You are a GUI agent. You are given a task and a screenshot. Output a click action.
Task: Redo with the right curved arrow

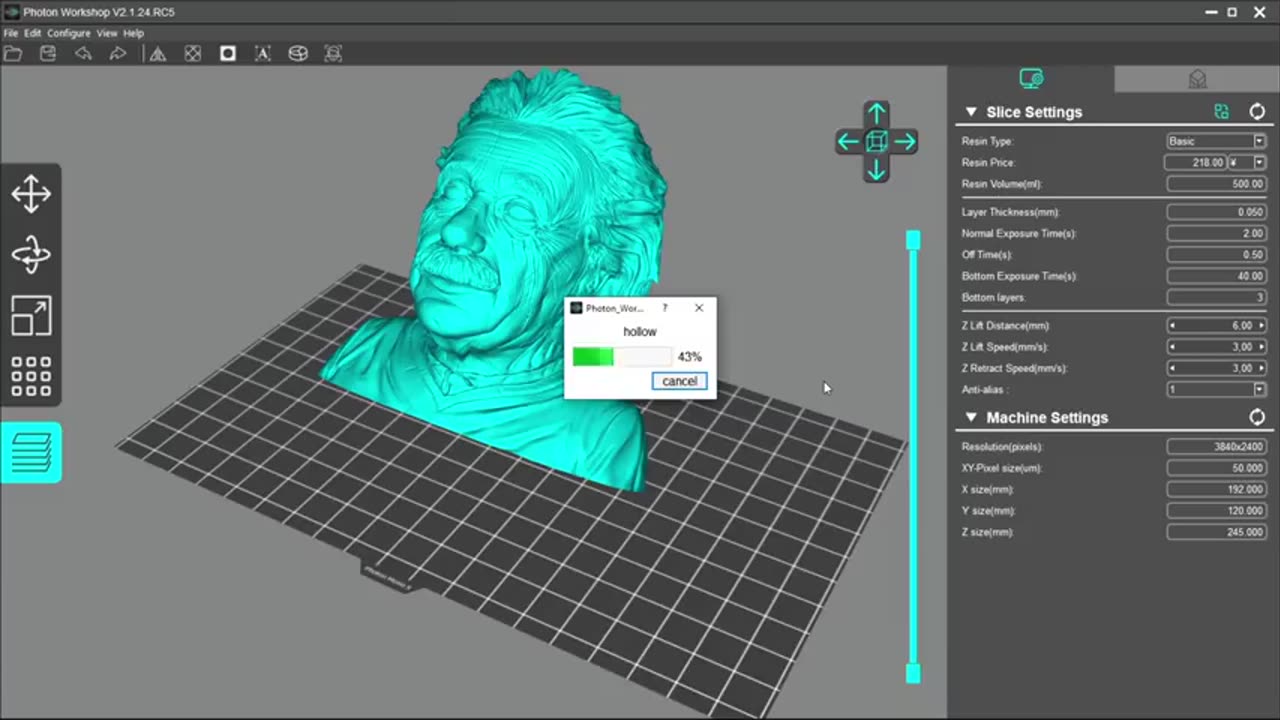[118, 54]
